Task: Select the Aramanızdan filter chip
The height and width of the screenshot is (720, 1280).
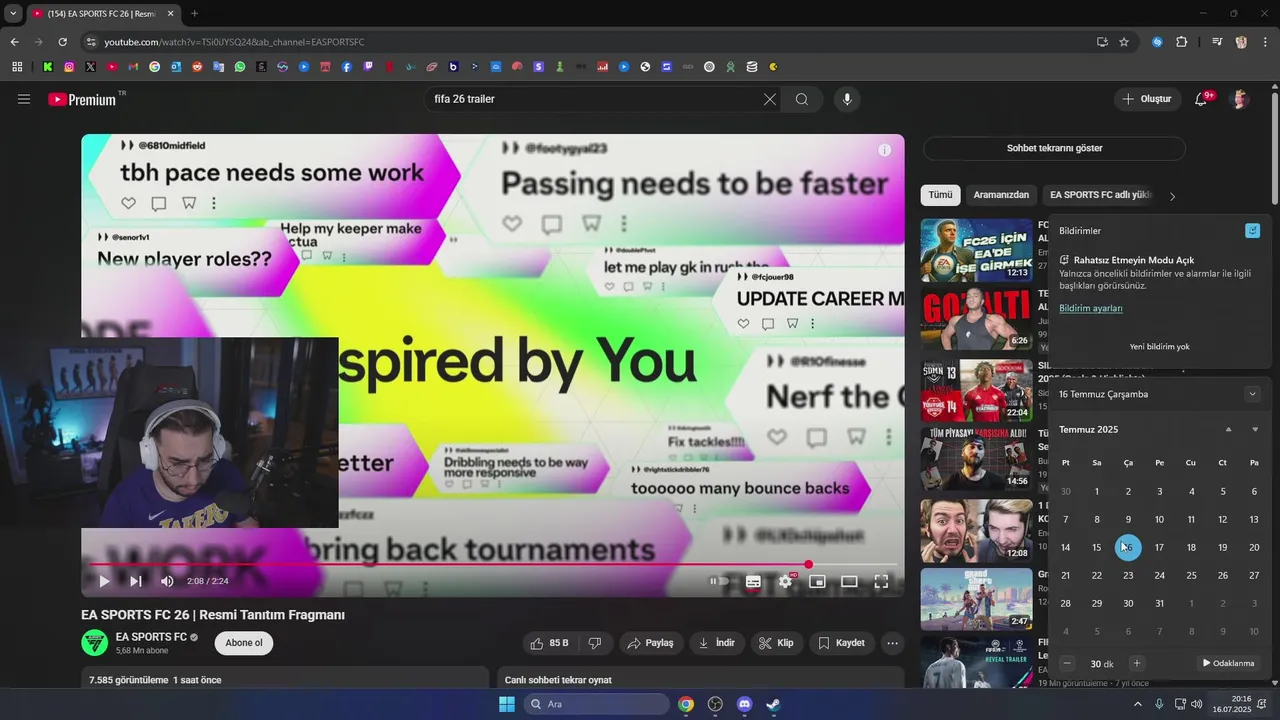Action: point(1001,195)
